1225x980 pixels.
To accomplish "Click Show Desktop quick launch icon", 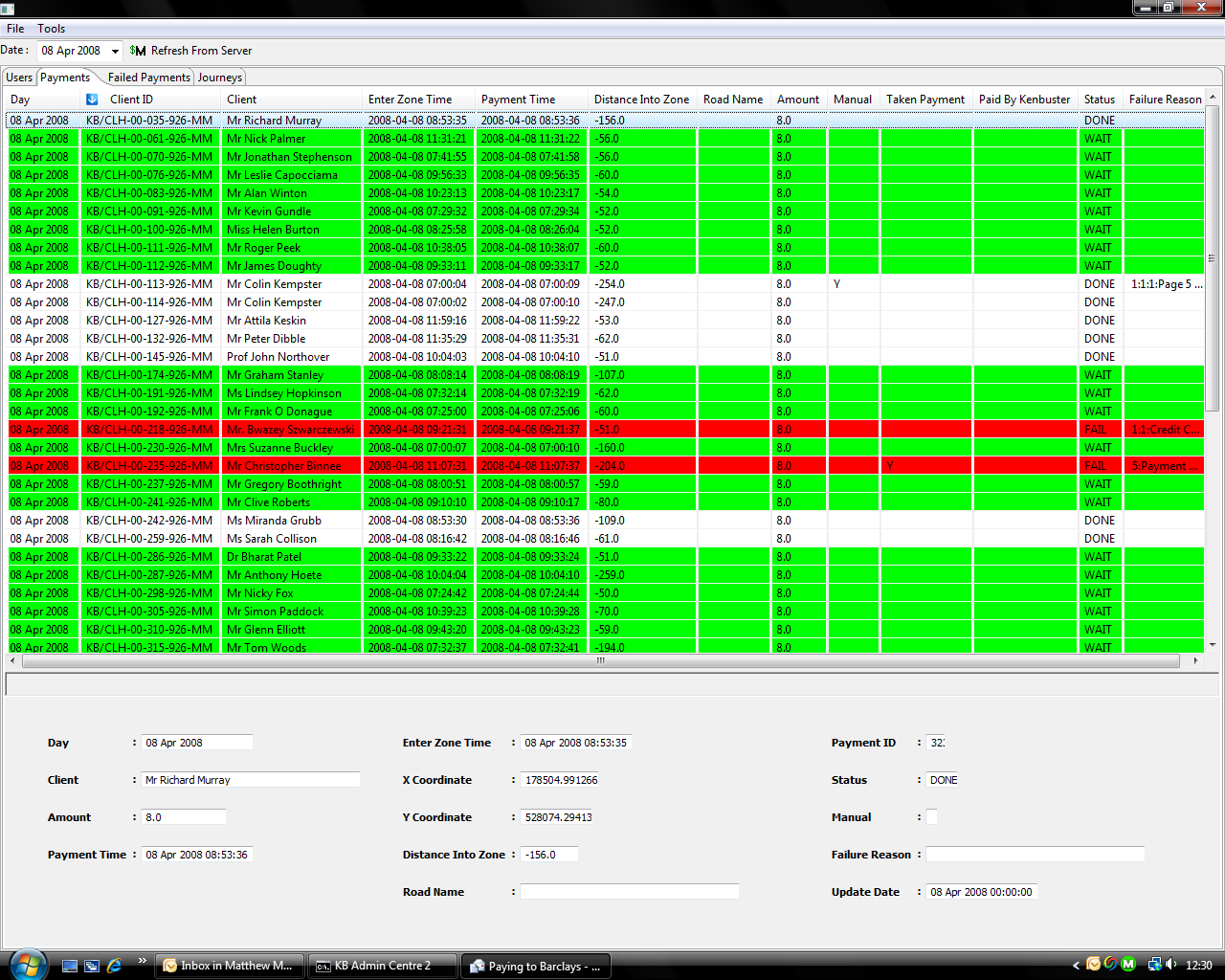I will [x=70, y=966].
